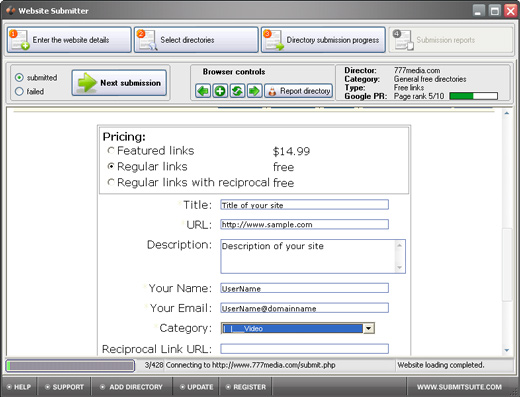Click the URL input field

click(304, 224)
